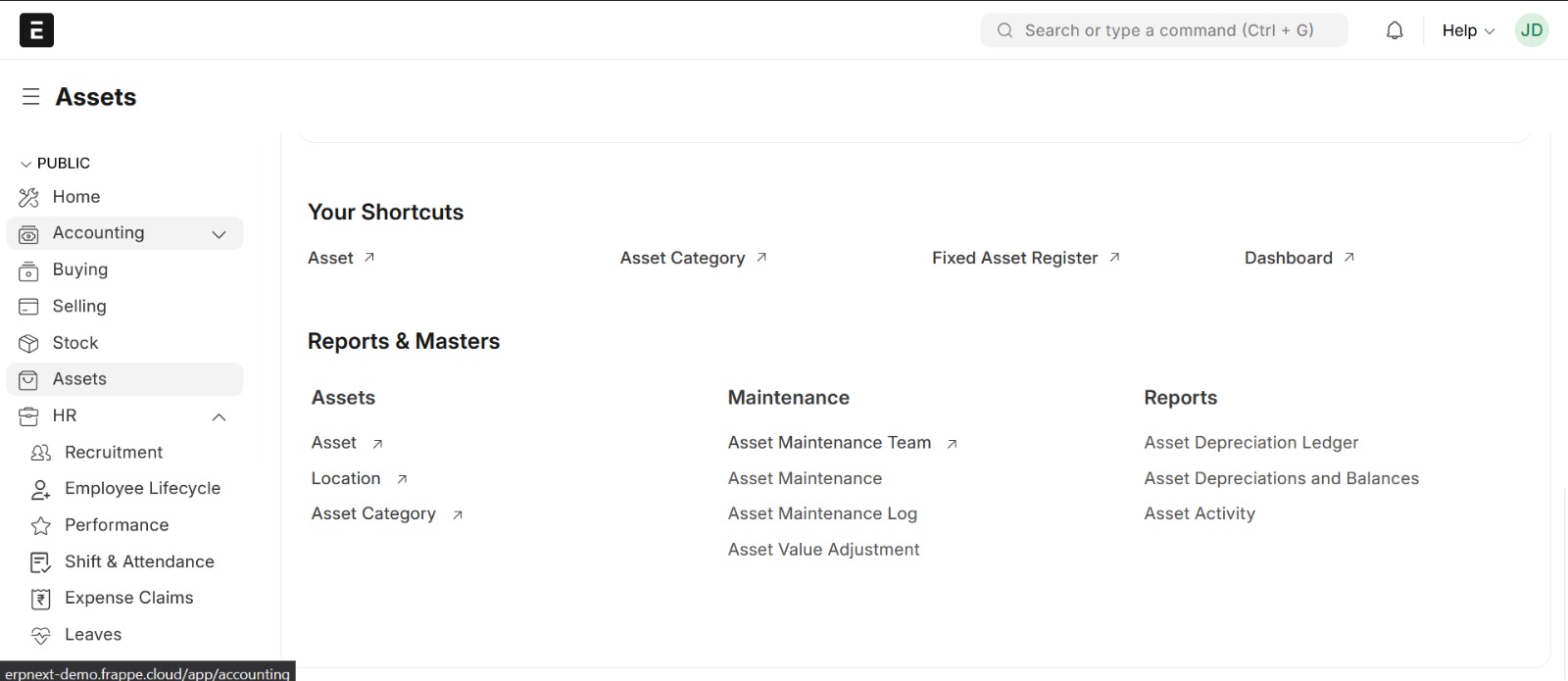This screenshot has height=681, width=1568.
Task: Open Recruitment under HR
Action: tap(114, 453)
